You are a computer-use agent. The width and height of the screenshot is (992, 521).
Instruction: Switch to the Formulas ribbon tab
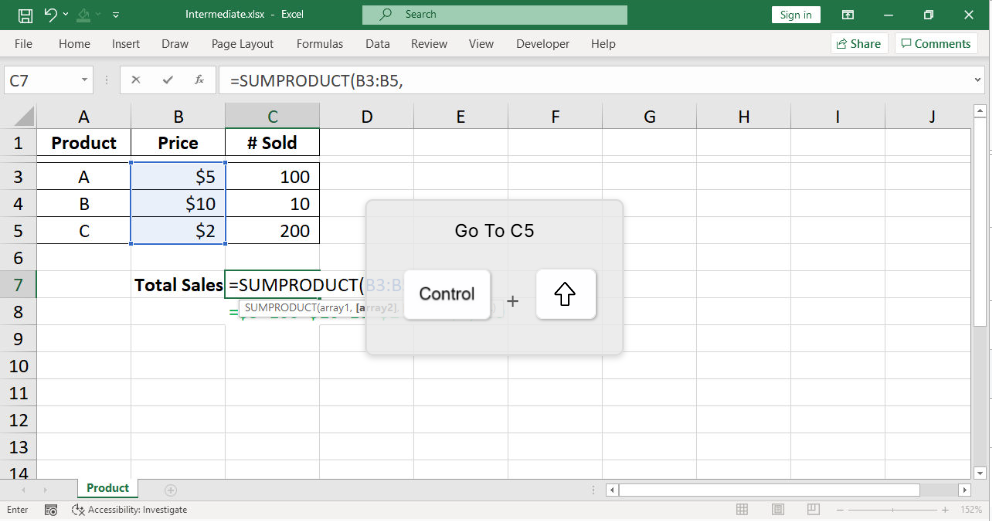point(319,44)
